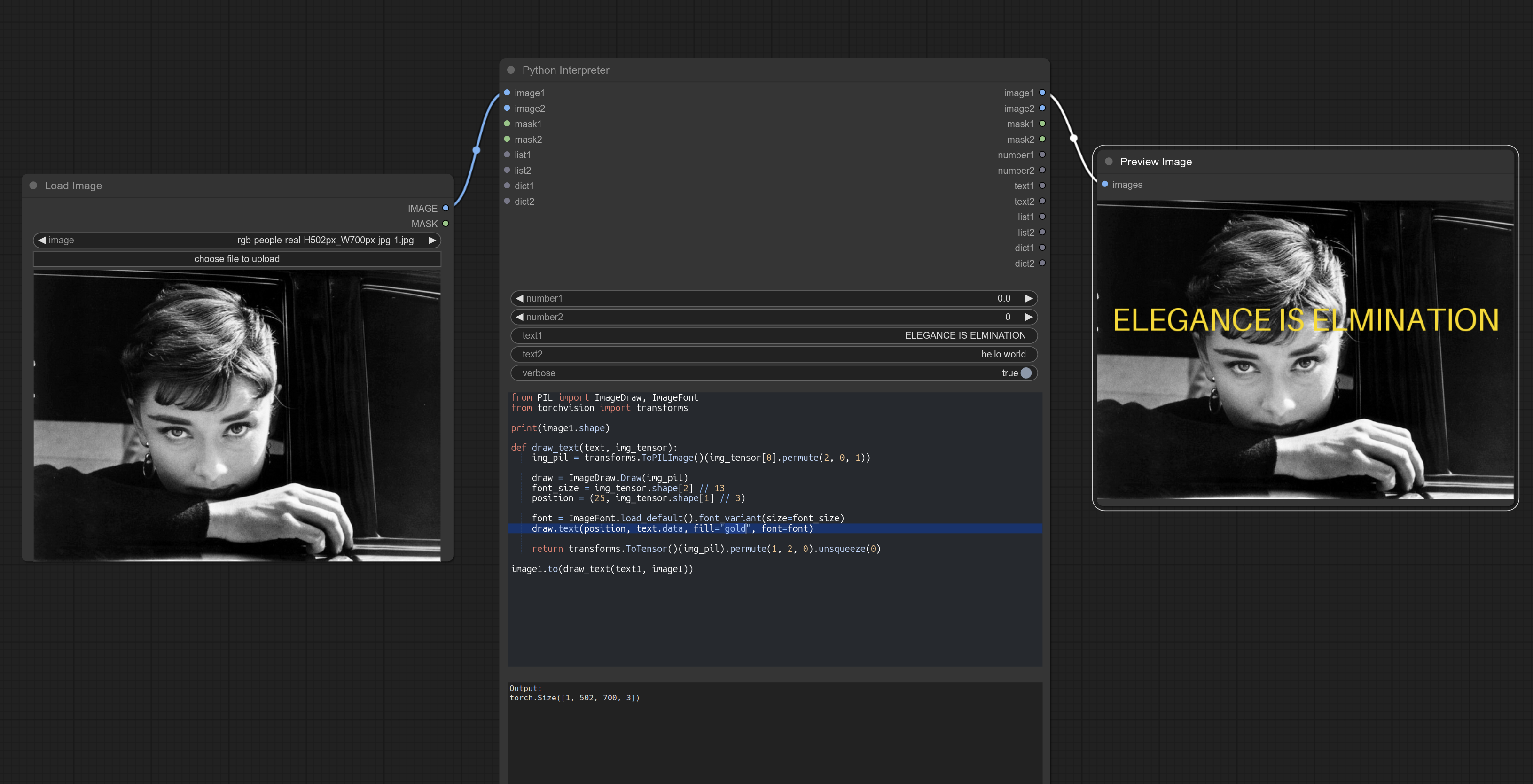Select next image file with right arrow

point(432,241)
